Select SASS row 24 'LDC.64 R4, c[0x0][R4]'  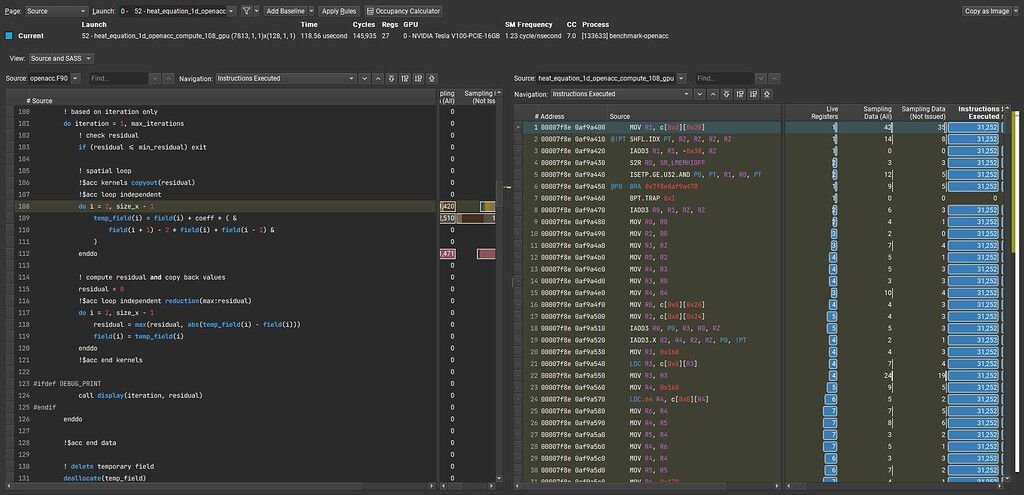point(650,399)
